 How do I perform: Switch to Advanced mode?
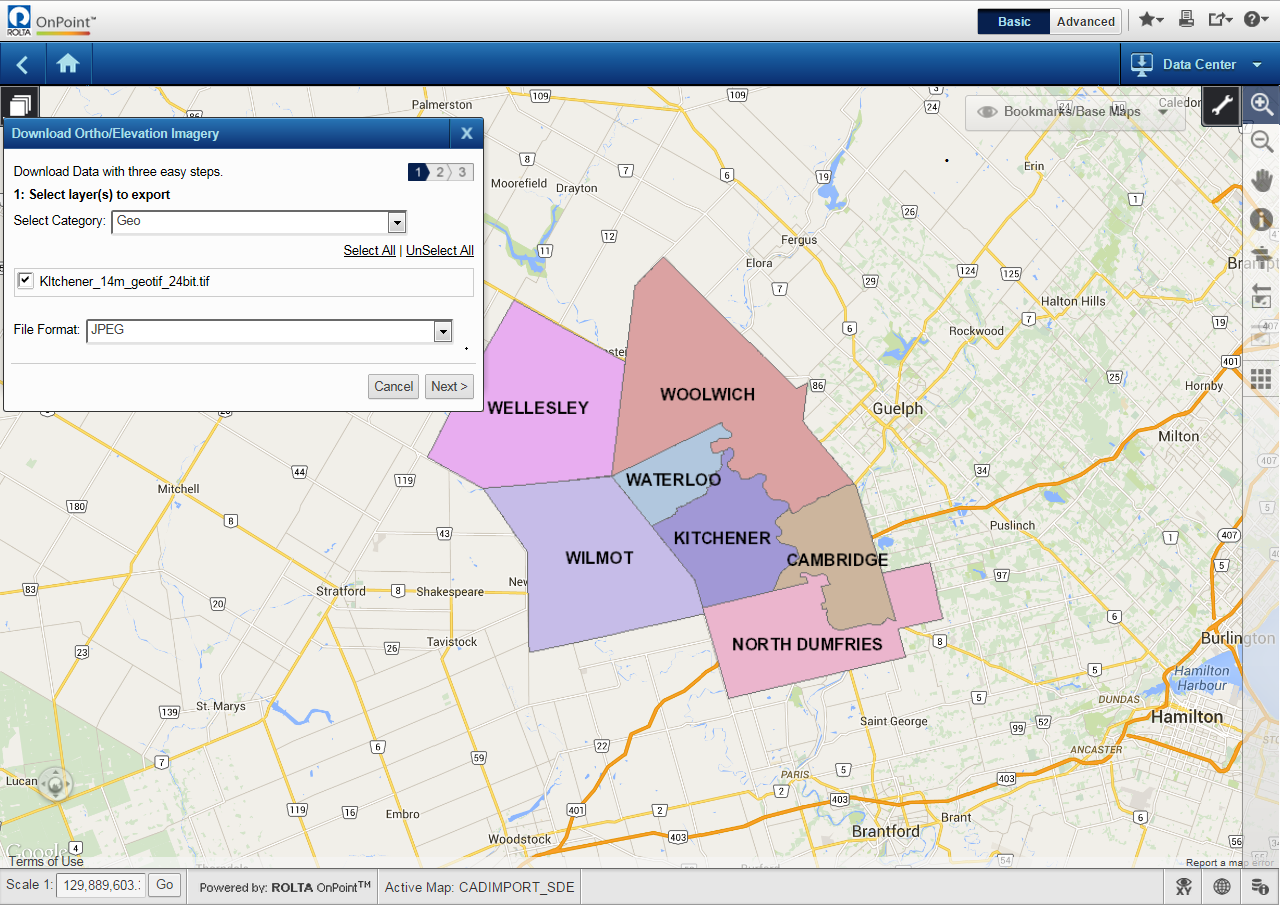point(1085,21)
